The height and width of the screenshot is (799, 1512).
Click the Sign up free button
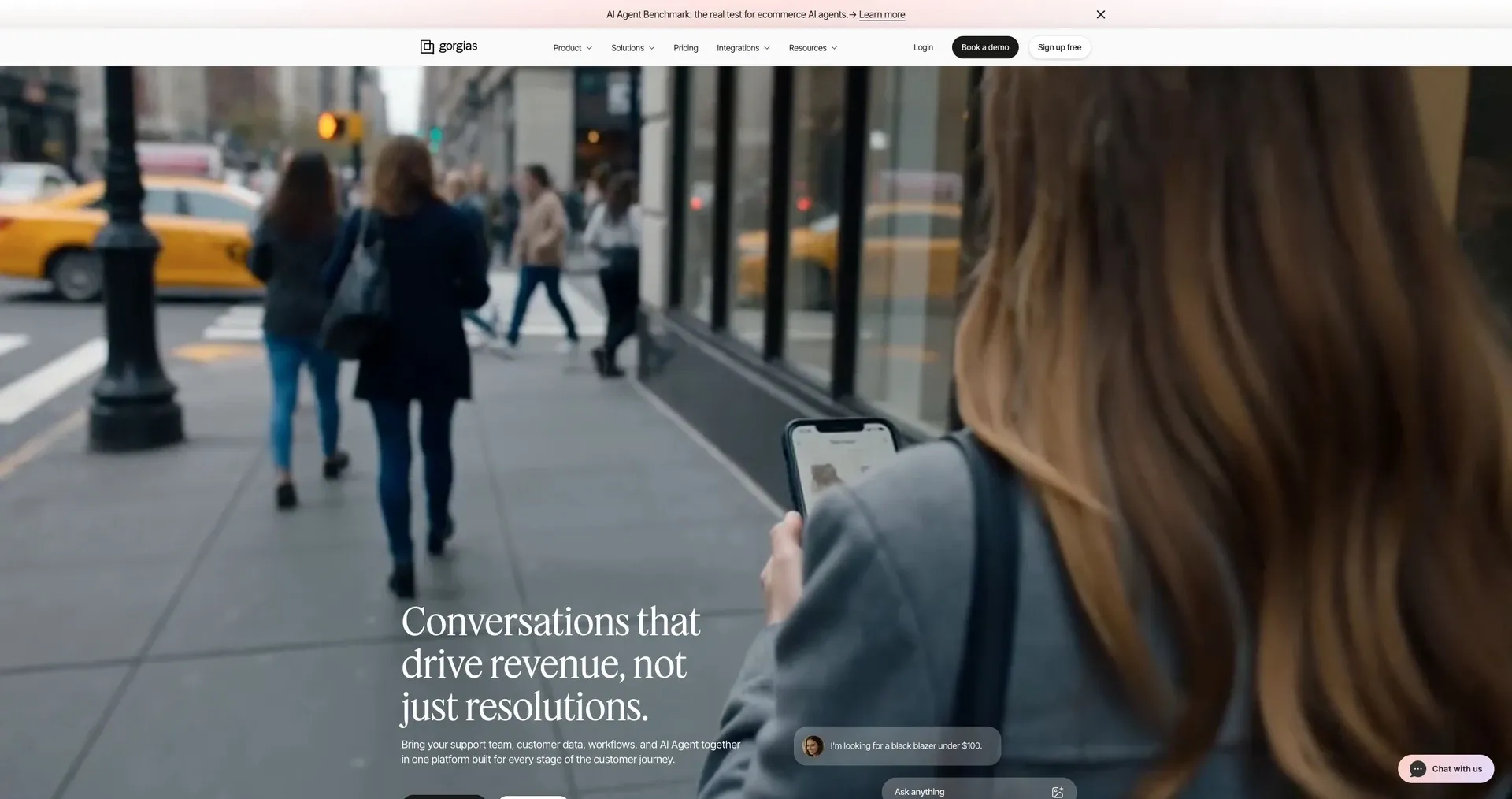pyautogui.click(x=1059, y=47)
